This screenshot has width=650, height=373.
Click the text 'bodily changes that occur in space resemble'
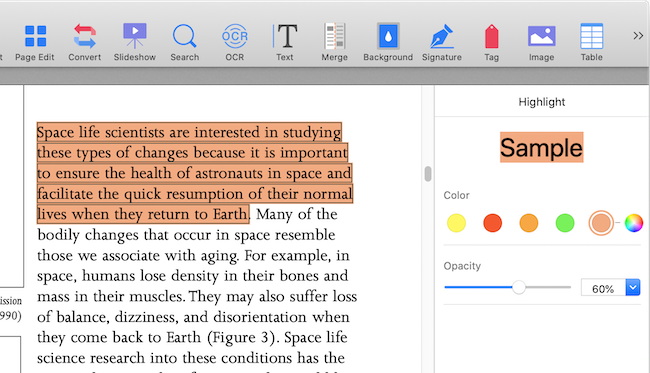pos(186,235)
